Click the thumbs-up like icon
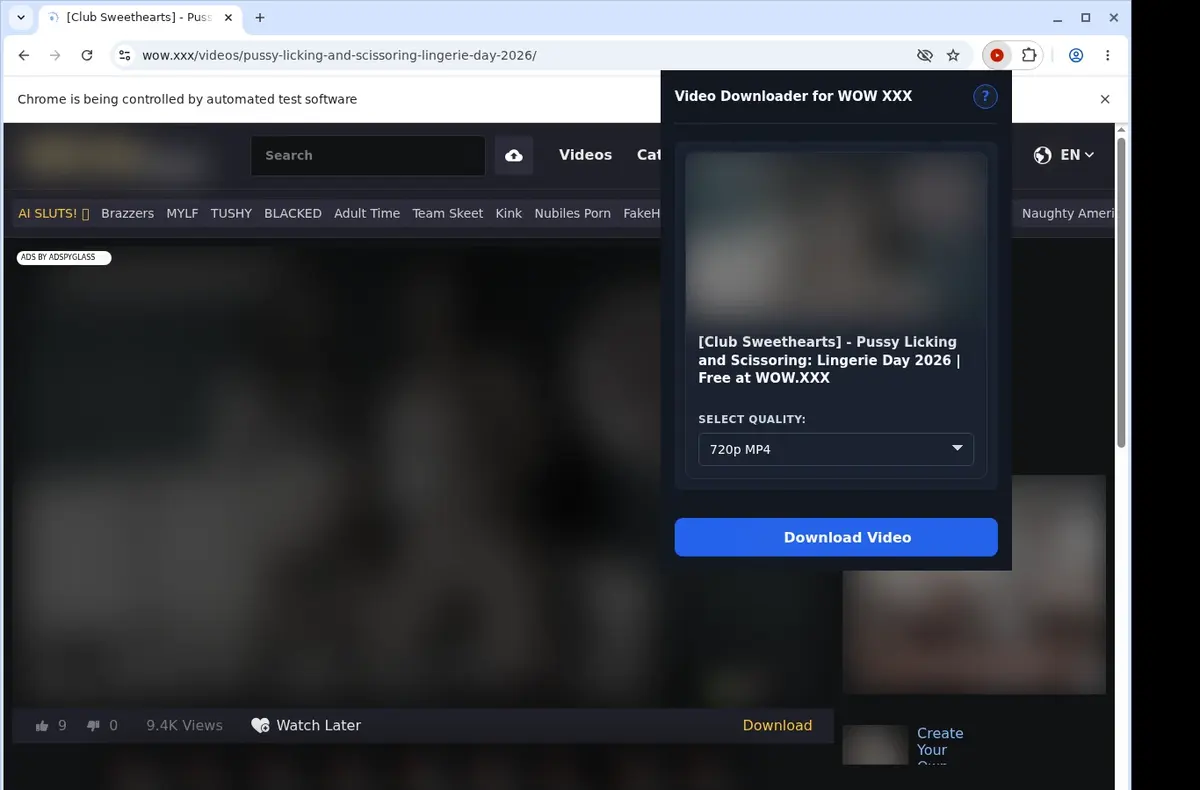The width and height of the screenshot is (1200, 790). (x=42, y=726)
